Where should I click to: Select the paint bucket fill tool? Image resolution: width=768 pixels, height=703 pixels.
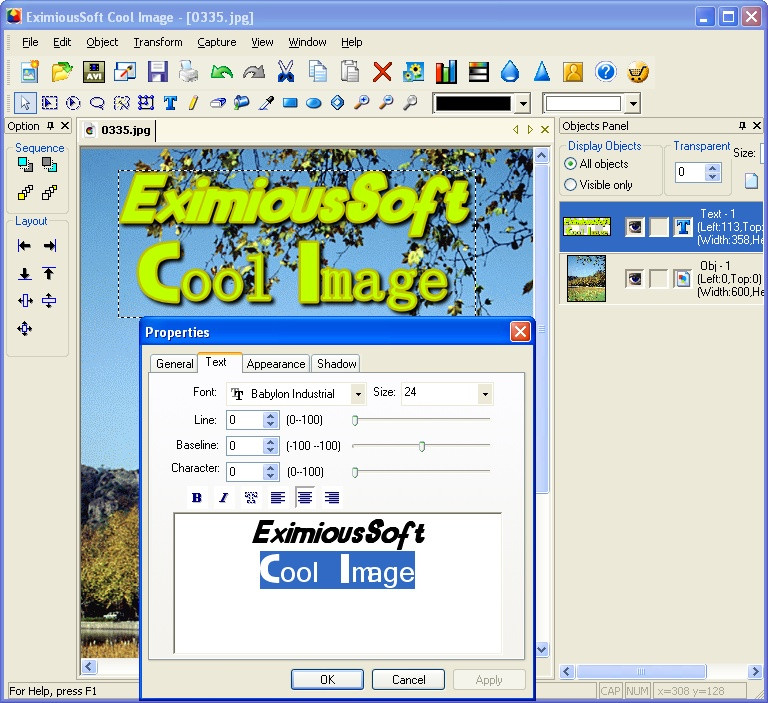(242, 103)
